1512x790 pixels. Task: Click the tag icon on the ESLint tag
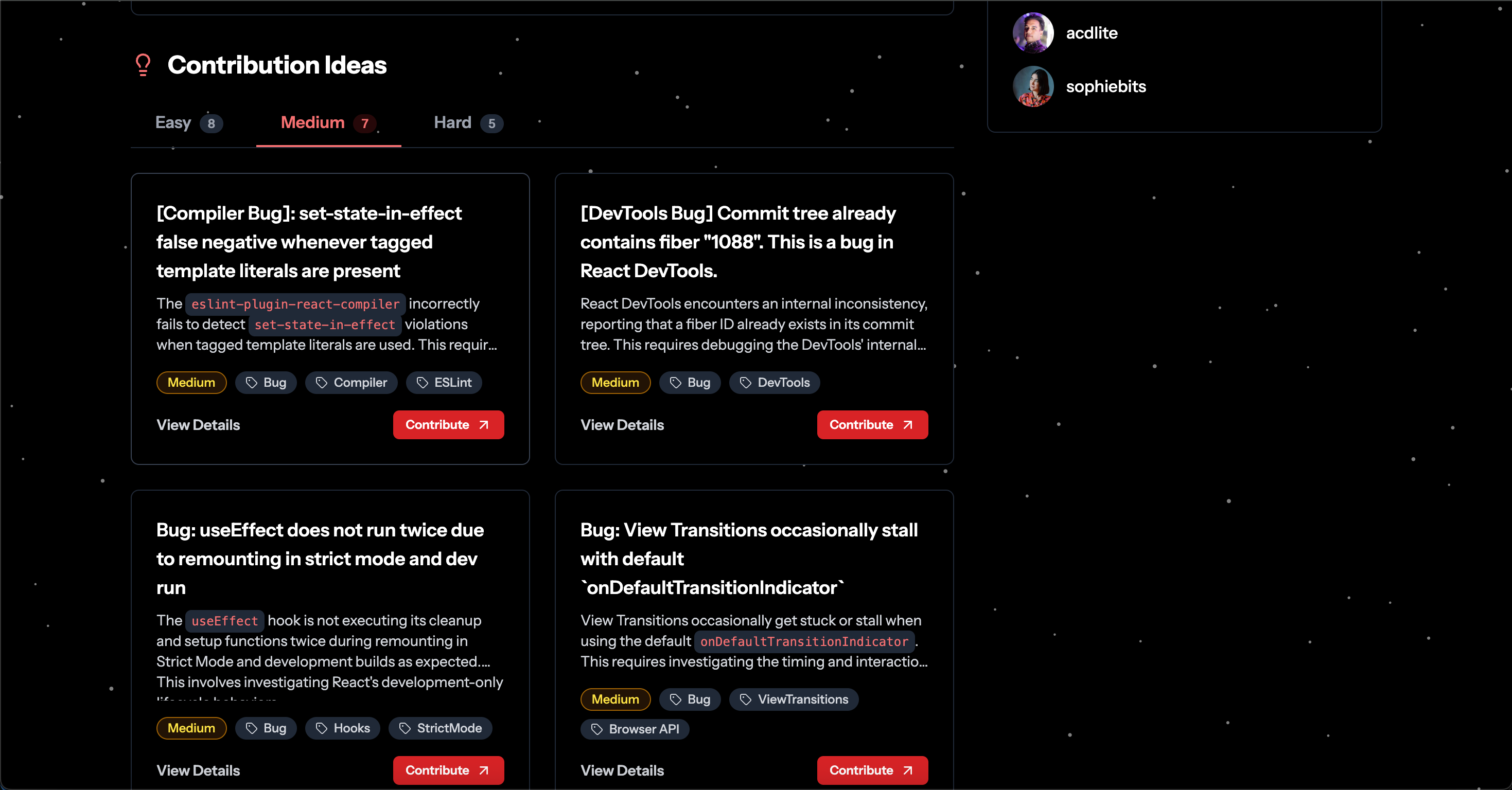click(x=422, y=382)
